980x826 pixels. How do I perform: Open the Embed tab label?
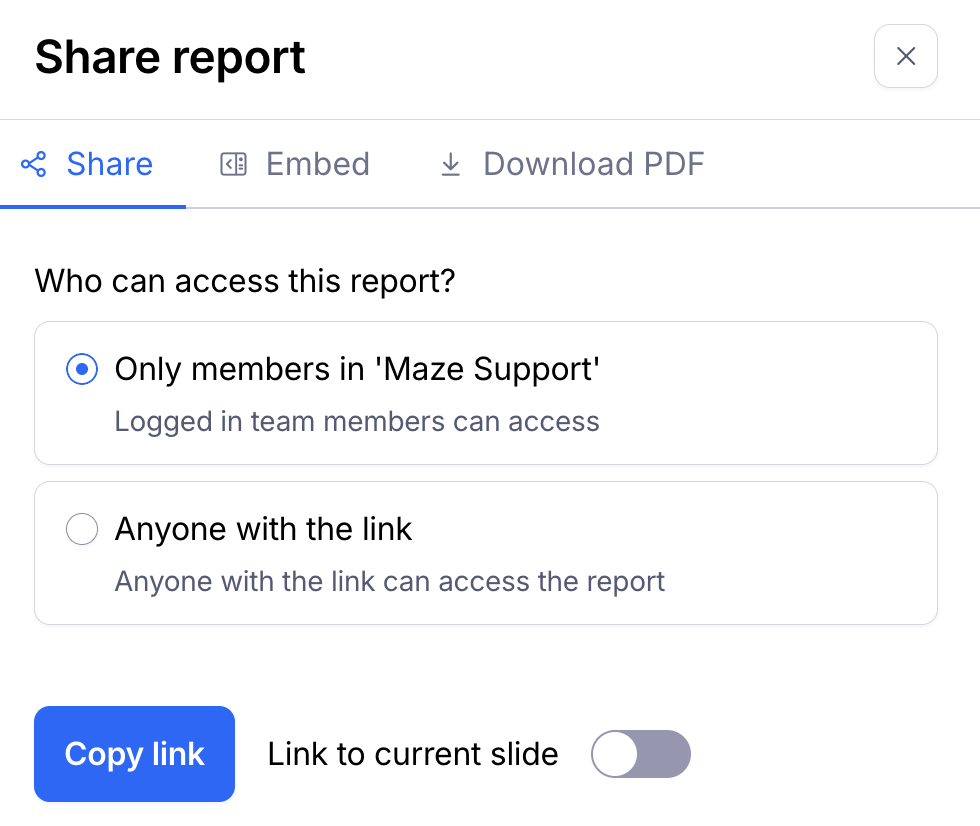tap(318, 164)
